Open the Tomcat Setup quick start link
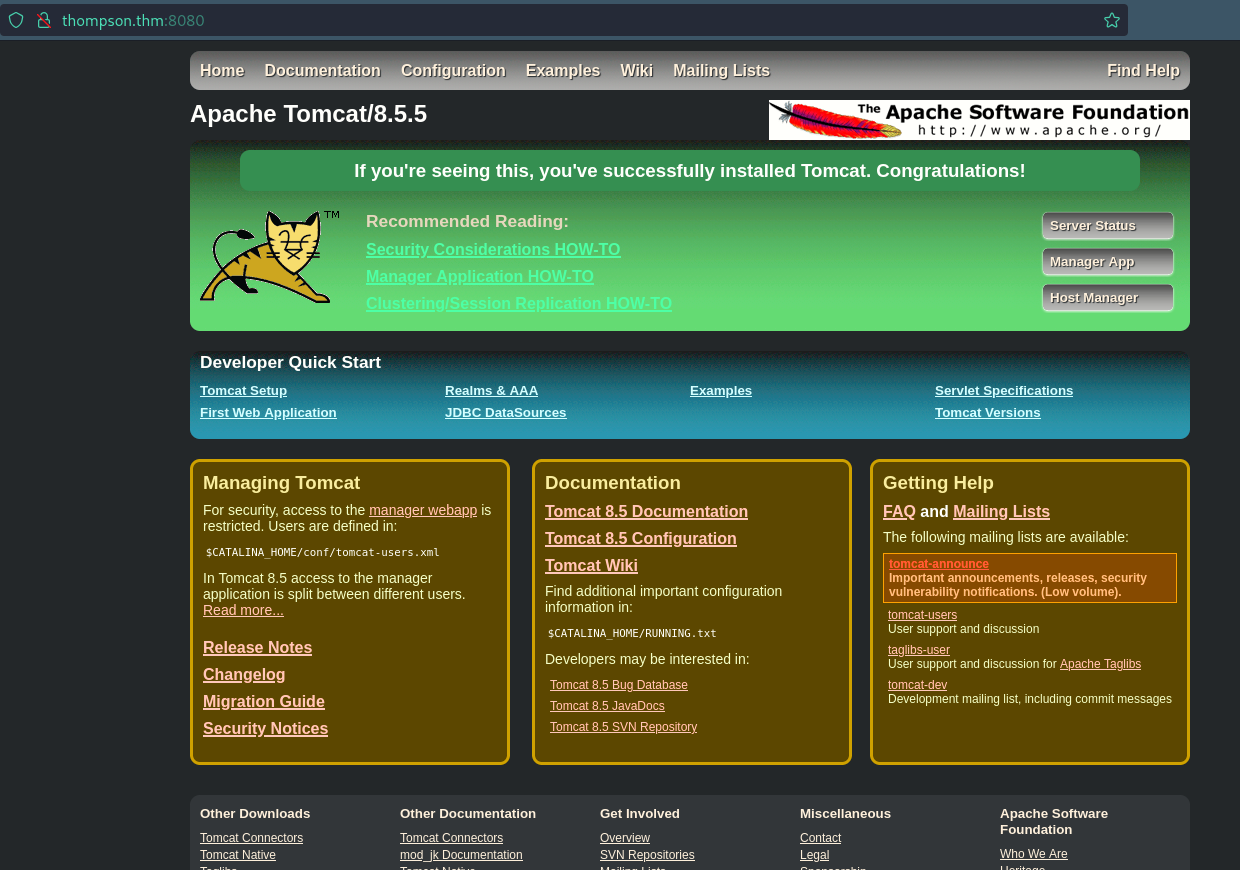1240x870 pixels. point(243,390)
